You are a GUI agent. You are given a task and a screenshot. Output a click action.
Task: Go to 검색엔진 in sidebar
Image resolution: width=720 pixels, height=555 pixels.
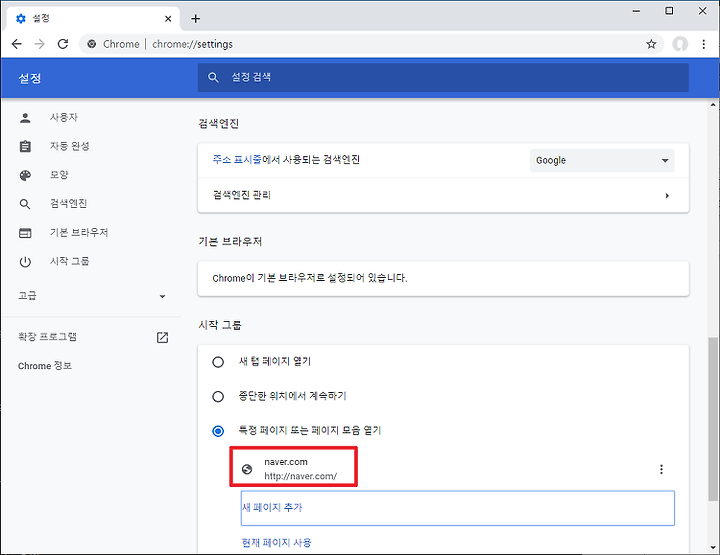[x=68, y=204]
